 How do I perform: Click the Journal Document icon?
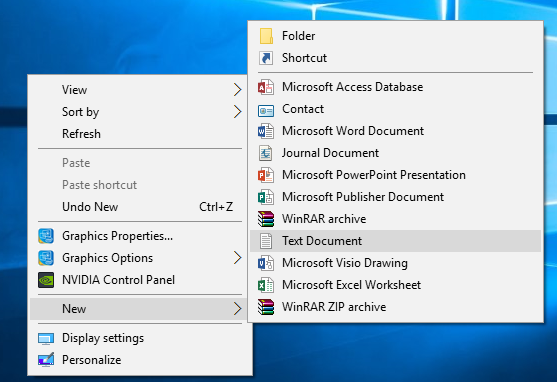tap(266, 153)
